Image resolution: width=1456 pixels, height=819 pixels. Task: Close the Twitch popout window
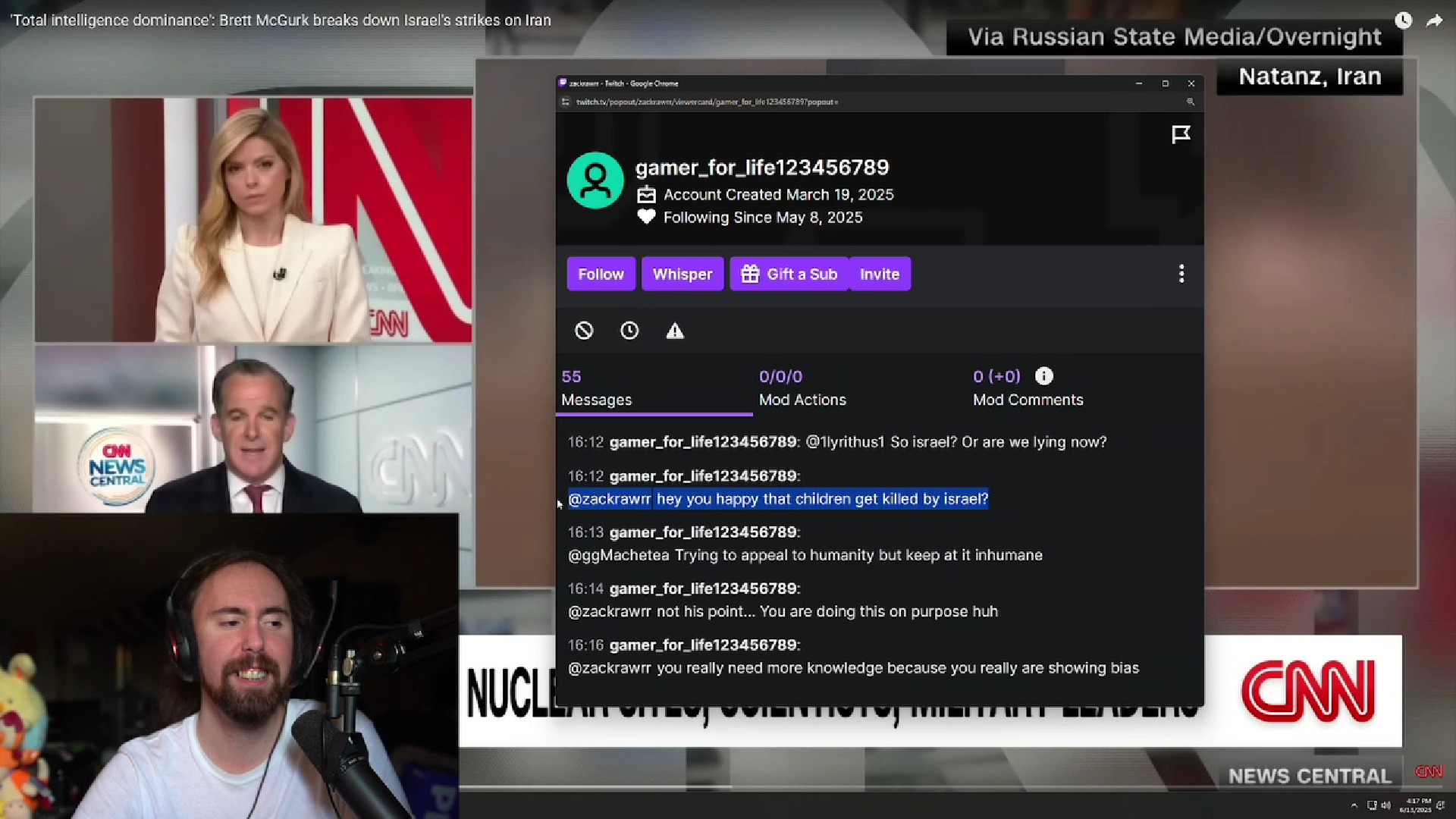(1191, 83)
